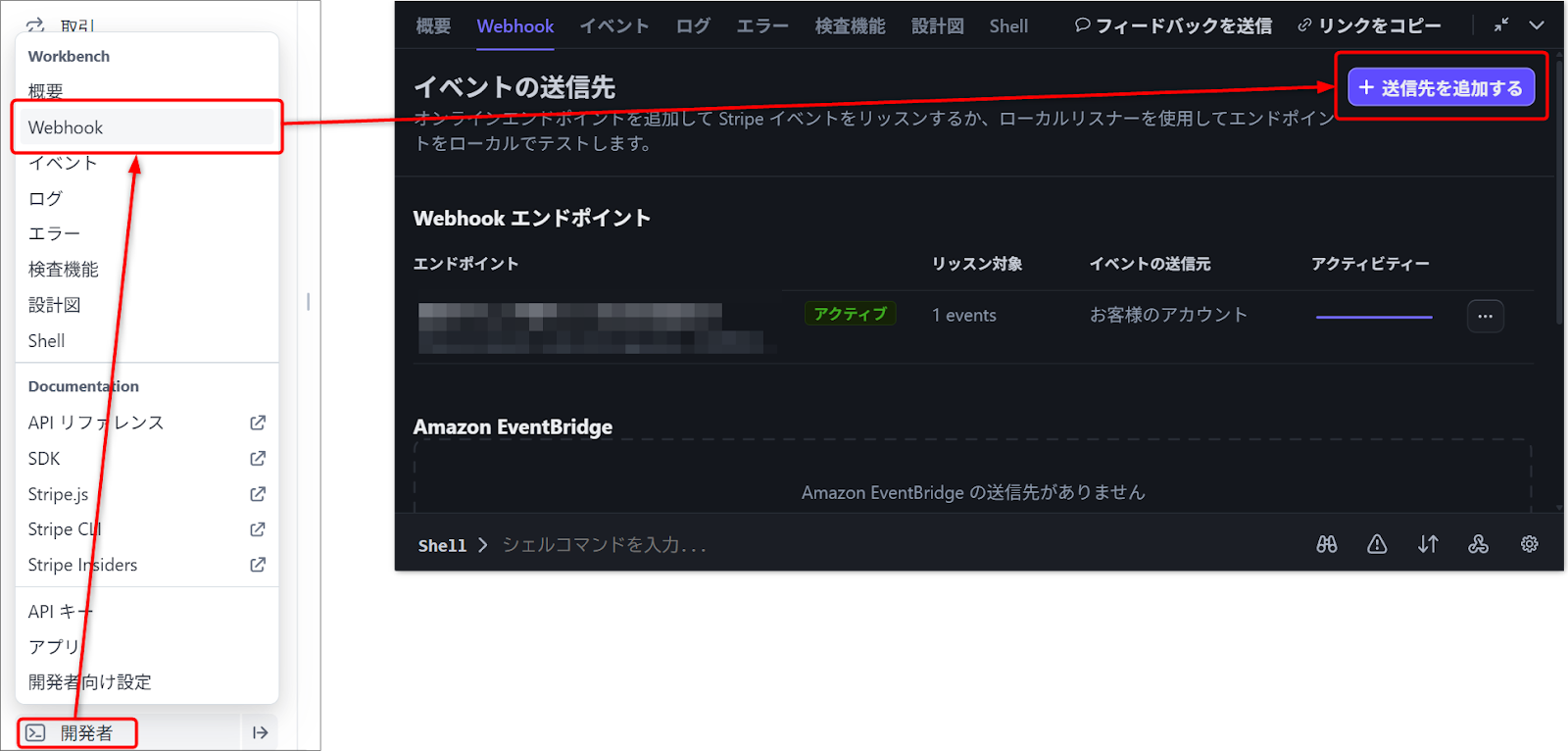Click フィードバックを送信 link
This screenshot has height=751, width=1568.
click(x=1173, y=26)
